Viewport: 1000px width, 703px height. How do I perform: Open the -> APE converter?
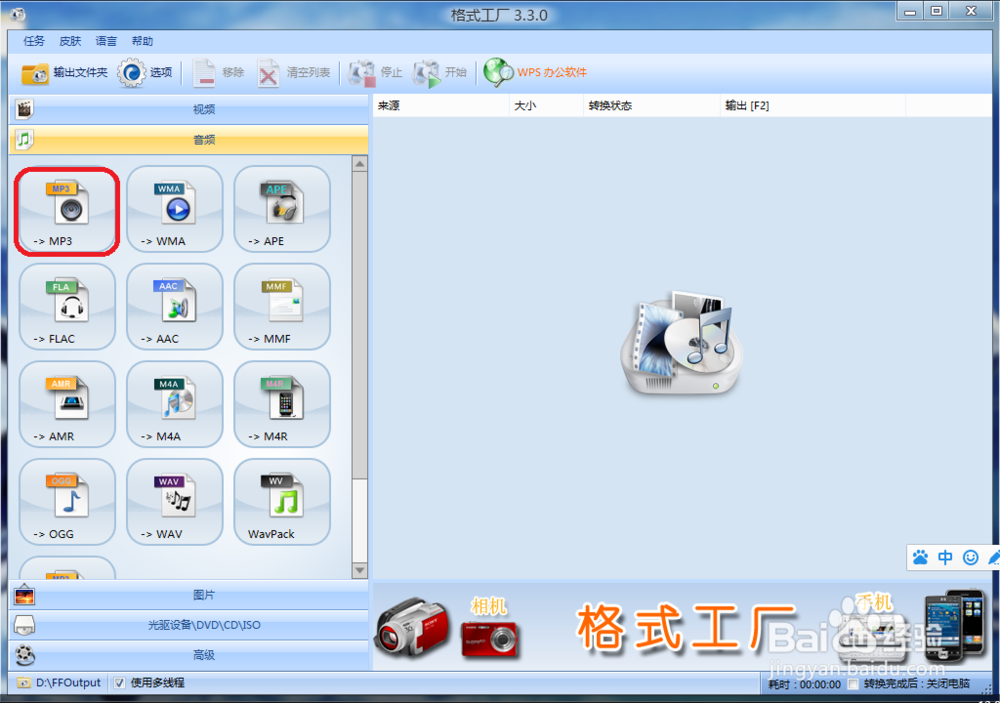pos(282,209)
